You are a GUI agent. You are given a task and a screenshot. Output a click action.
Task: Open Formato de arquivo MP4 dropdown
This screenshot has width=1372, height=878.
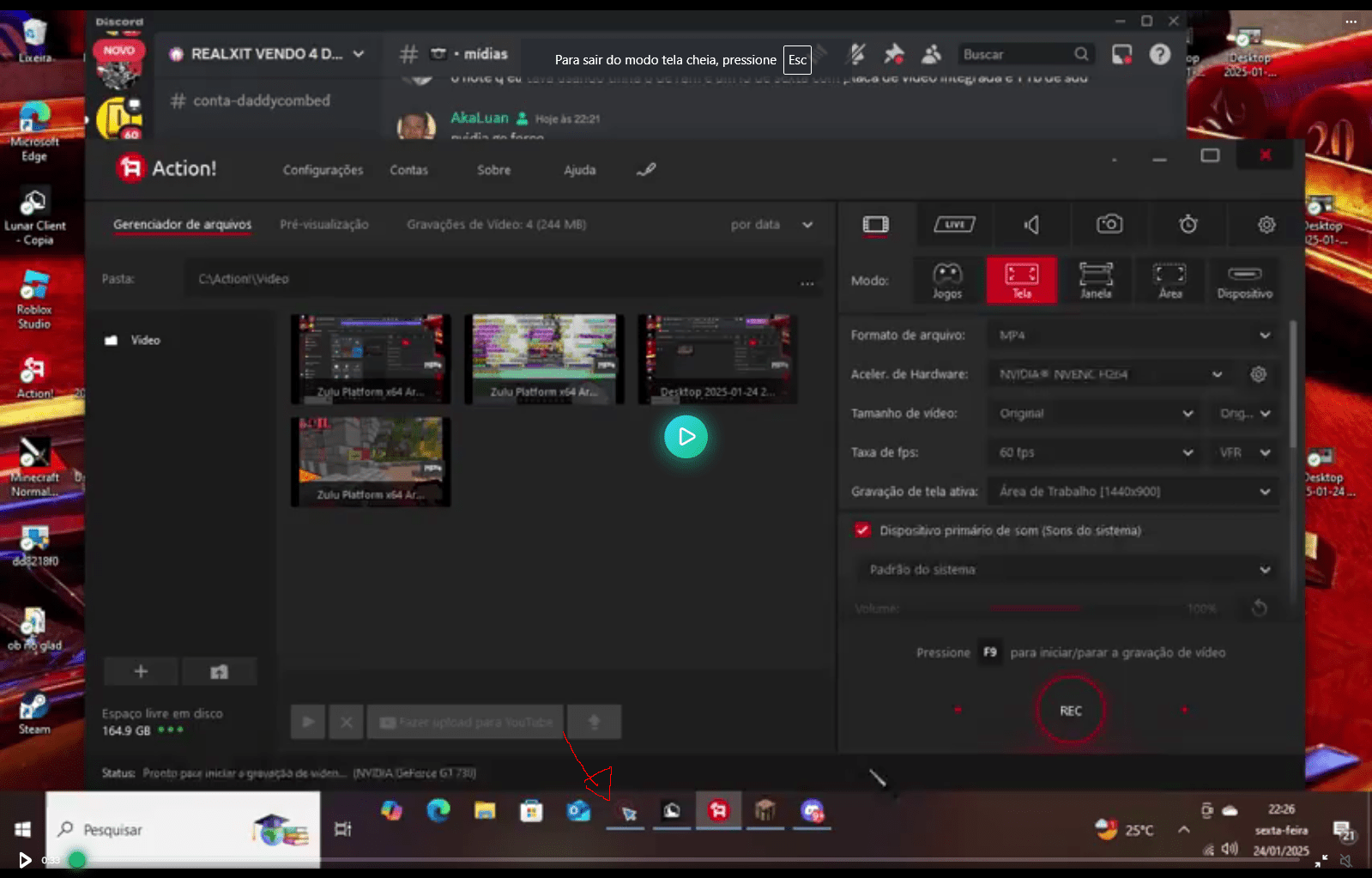1133,335
